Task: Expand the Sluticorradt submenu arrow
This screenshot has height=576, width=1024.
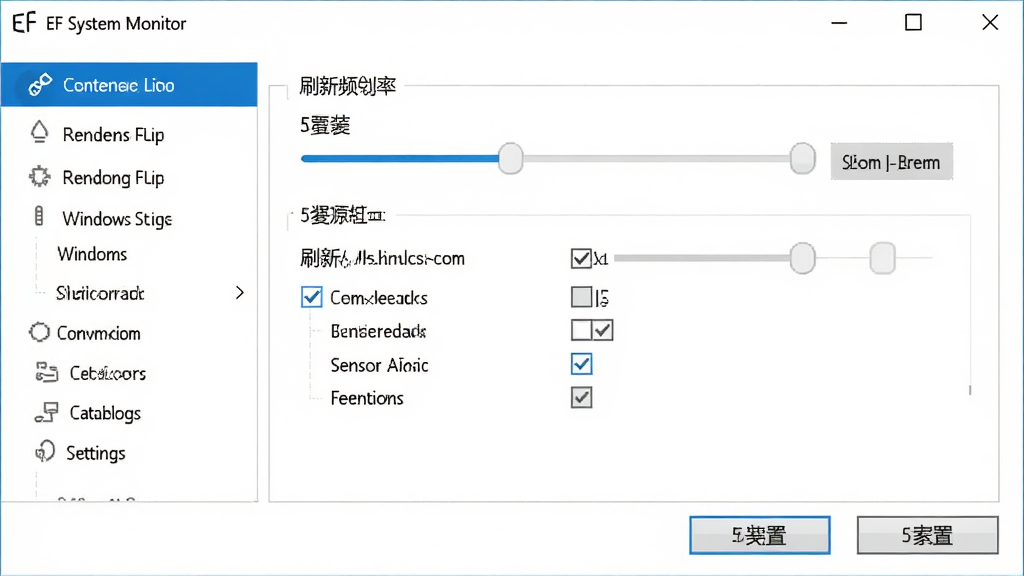Action: 240,293
